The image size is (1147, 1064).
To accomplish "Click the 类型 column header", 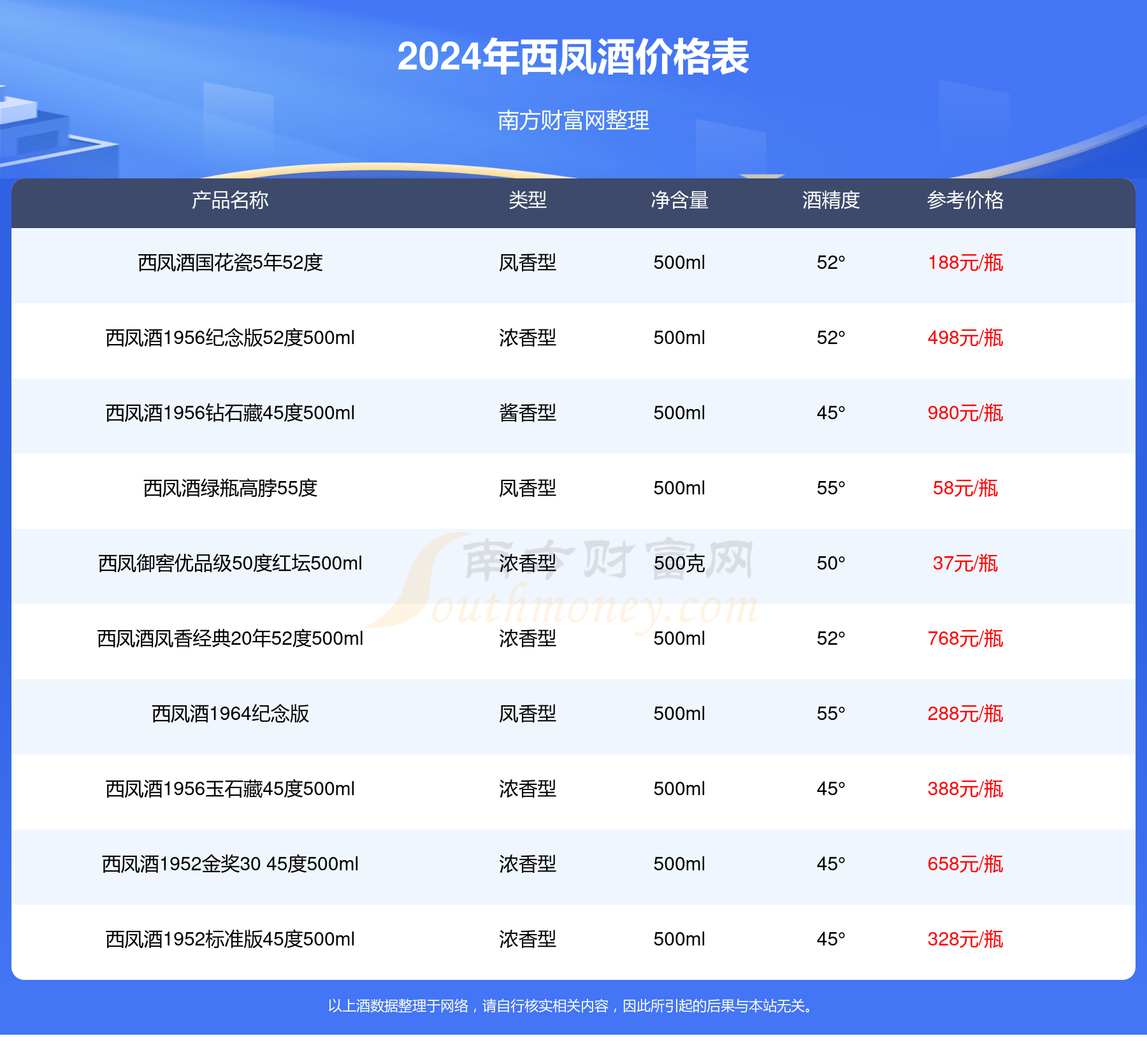I will (x=528, y=200).
